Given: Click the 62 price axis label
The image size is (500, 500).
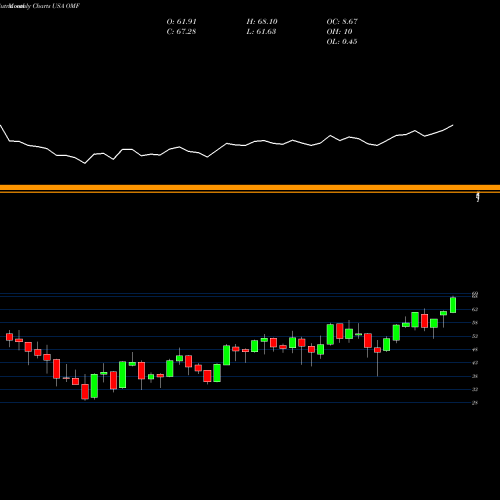Looking at the screenshot, I should point(475,309).
